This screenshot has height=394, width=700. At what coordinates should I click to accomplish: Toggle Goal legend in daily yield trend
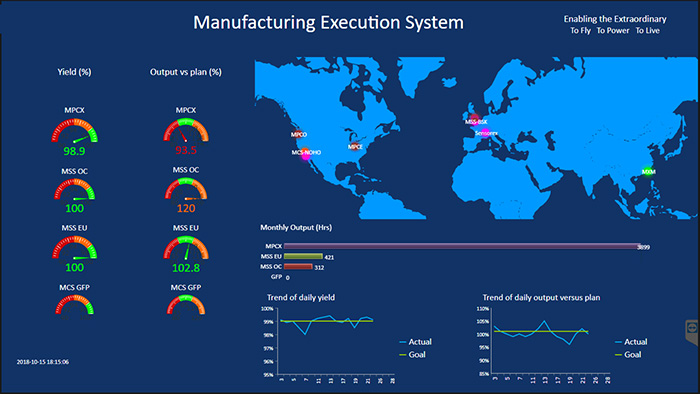click(x=412, y=355)
